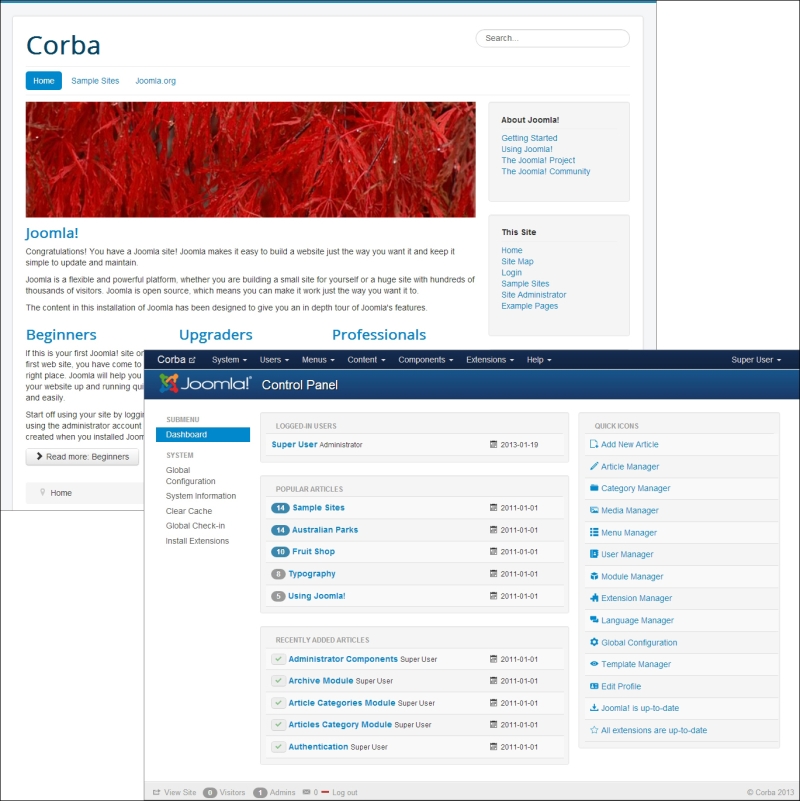800x801 pixels.
Task: Click the gear icon beside Global Configuration
Action: tap(594, 643)
